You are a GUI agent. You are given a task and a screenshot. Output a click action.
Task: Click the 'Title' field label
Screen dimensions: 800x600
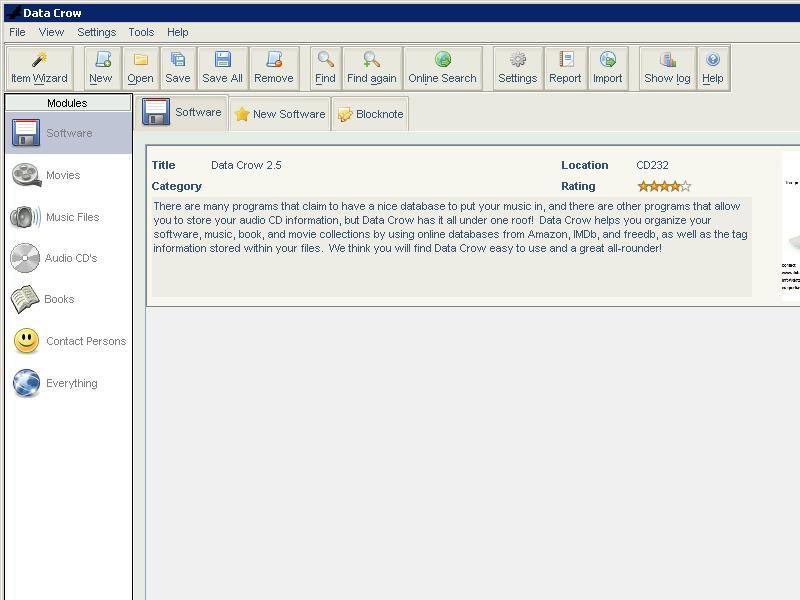click(x=163, y=165)
